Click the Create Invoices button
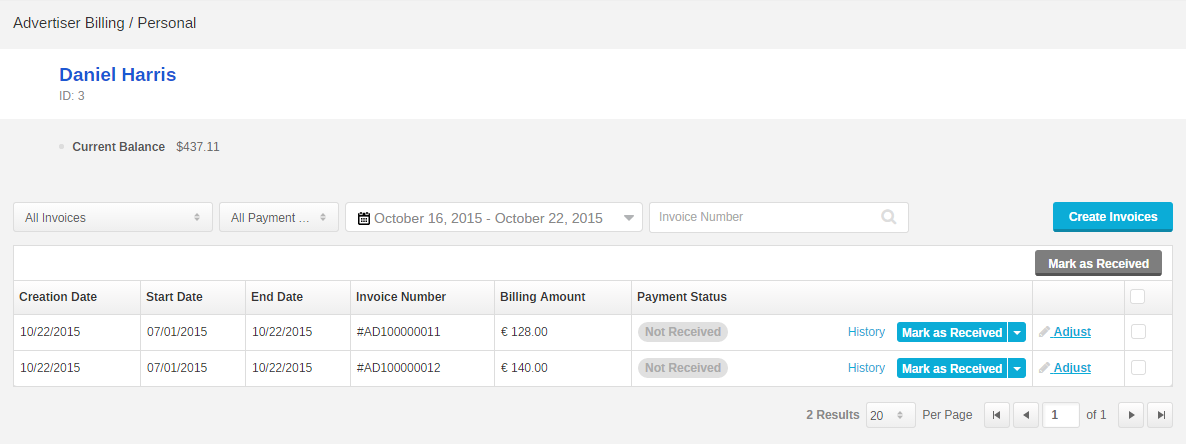The width and height of the screenshot is (1186, 444). click(x=1113, y=217)
